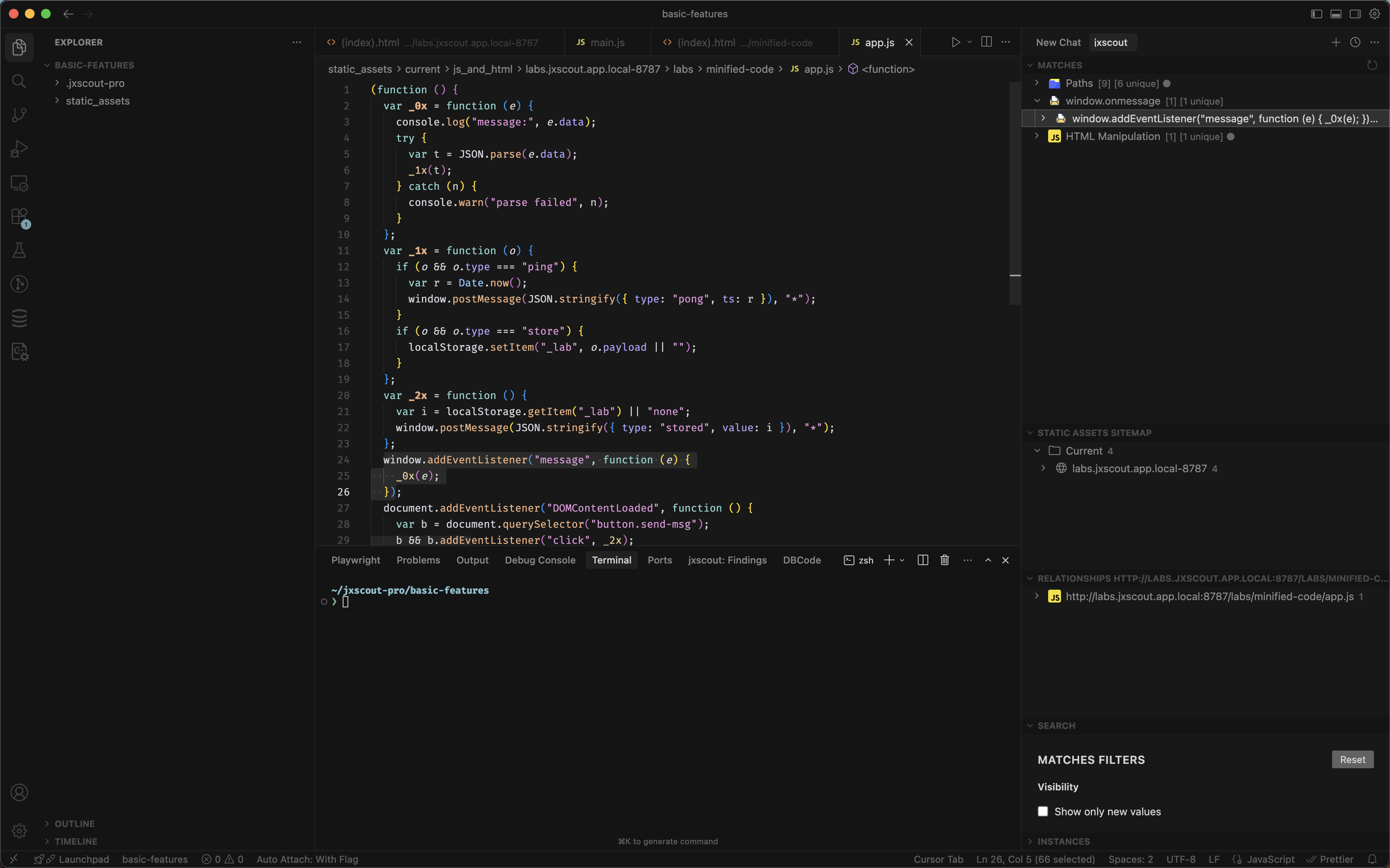Maximize the panel with chevron up
1390x868 pixels.
coord(988,560)
